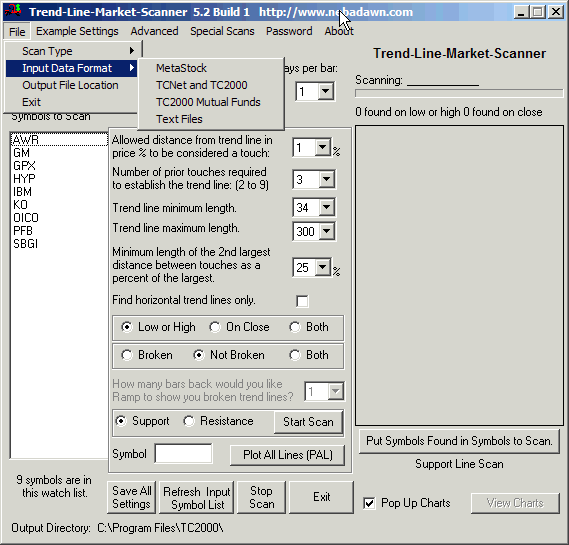Select GM in symbols list
The width and height of the screenshot is (569, 545).
[59, 153]
